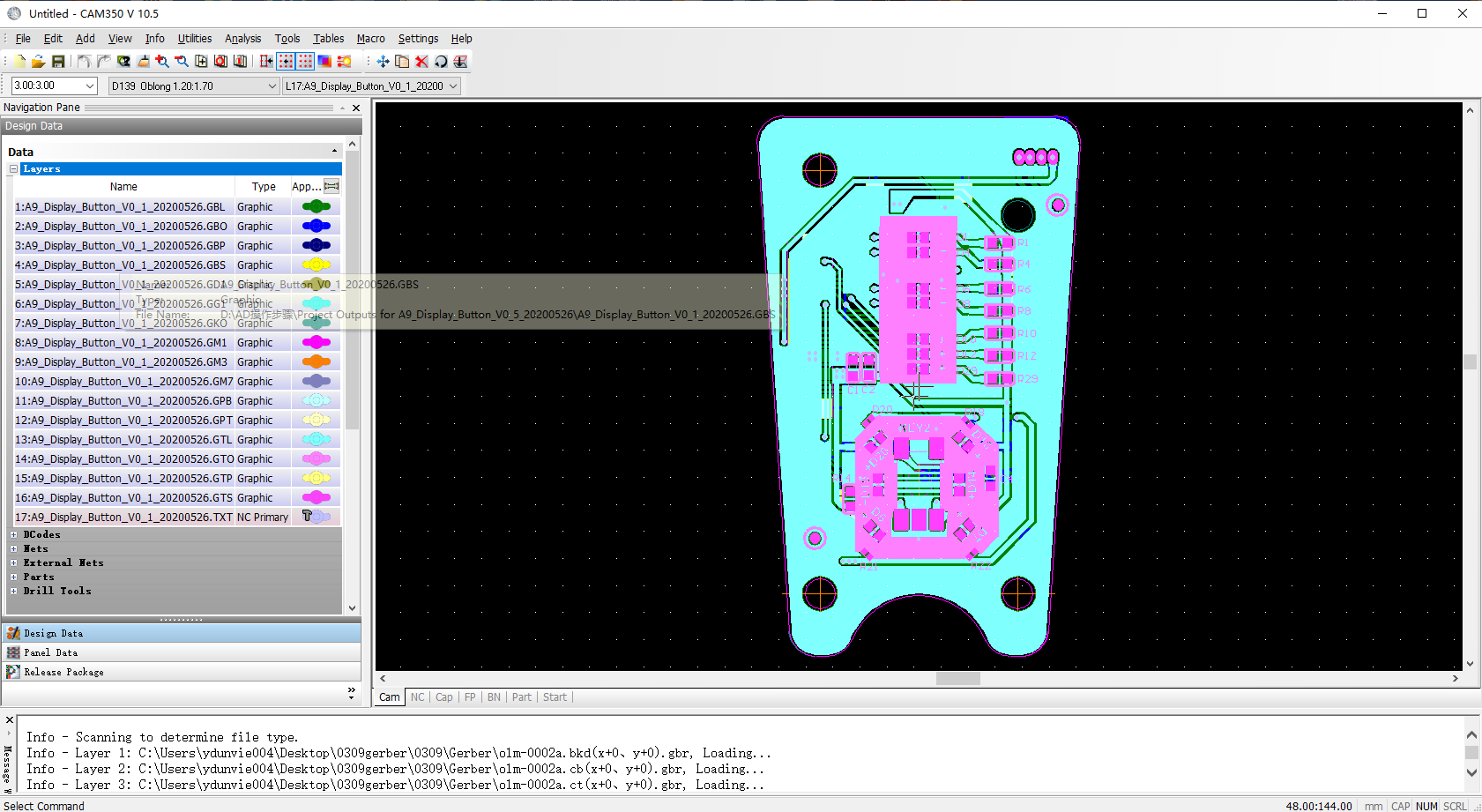The image size is (1482, 812).
Task: Expand the Drill Tools tree node
Action: click(13, 591)
